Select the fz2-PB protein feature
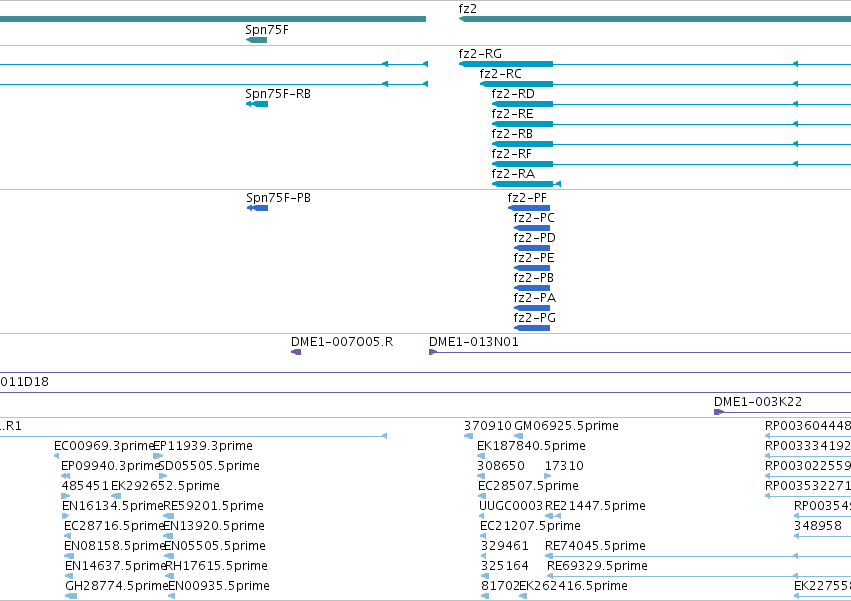Screen dimensions: 851x601 point(532,288)
